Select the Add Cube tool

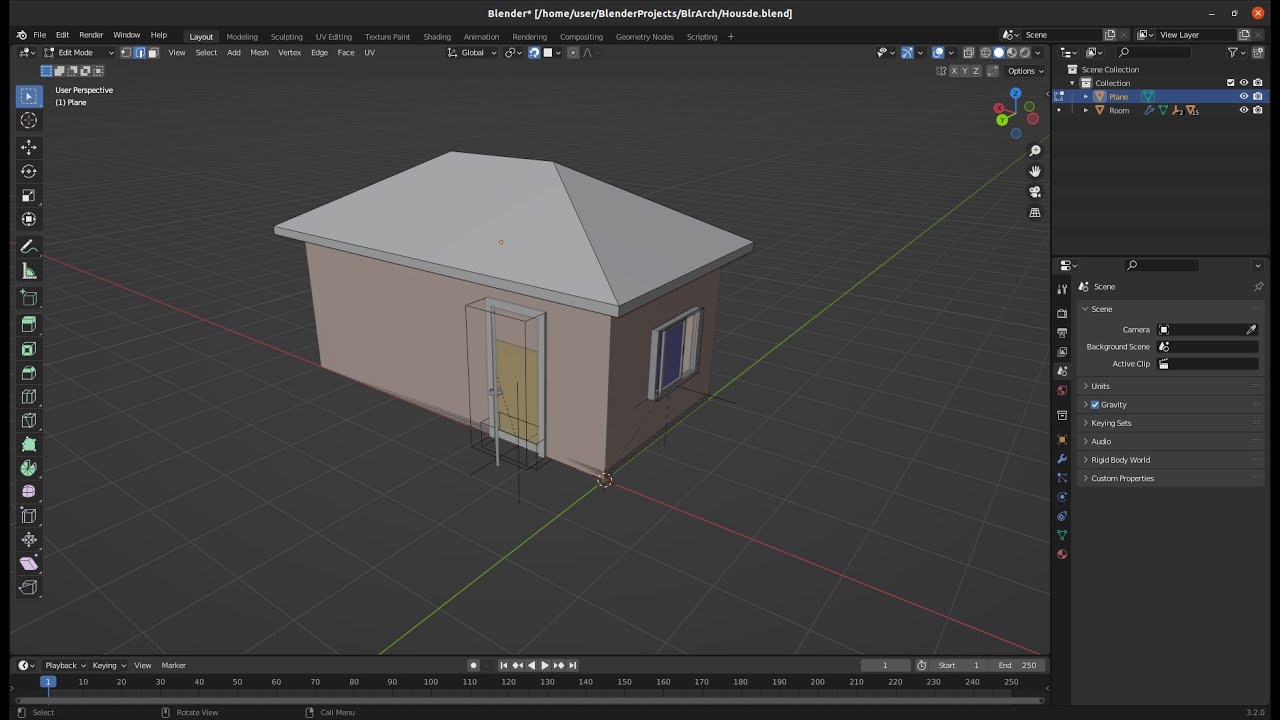(29, 298)
